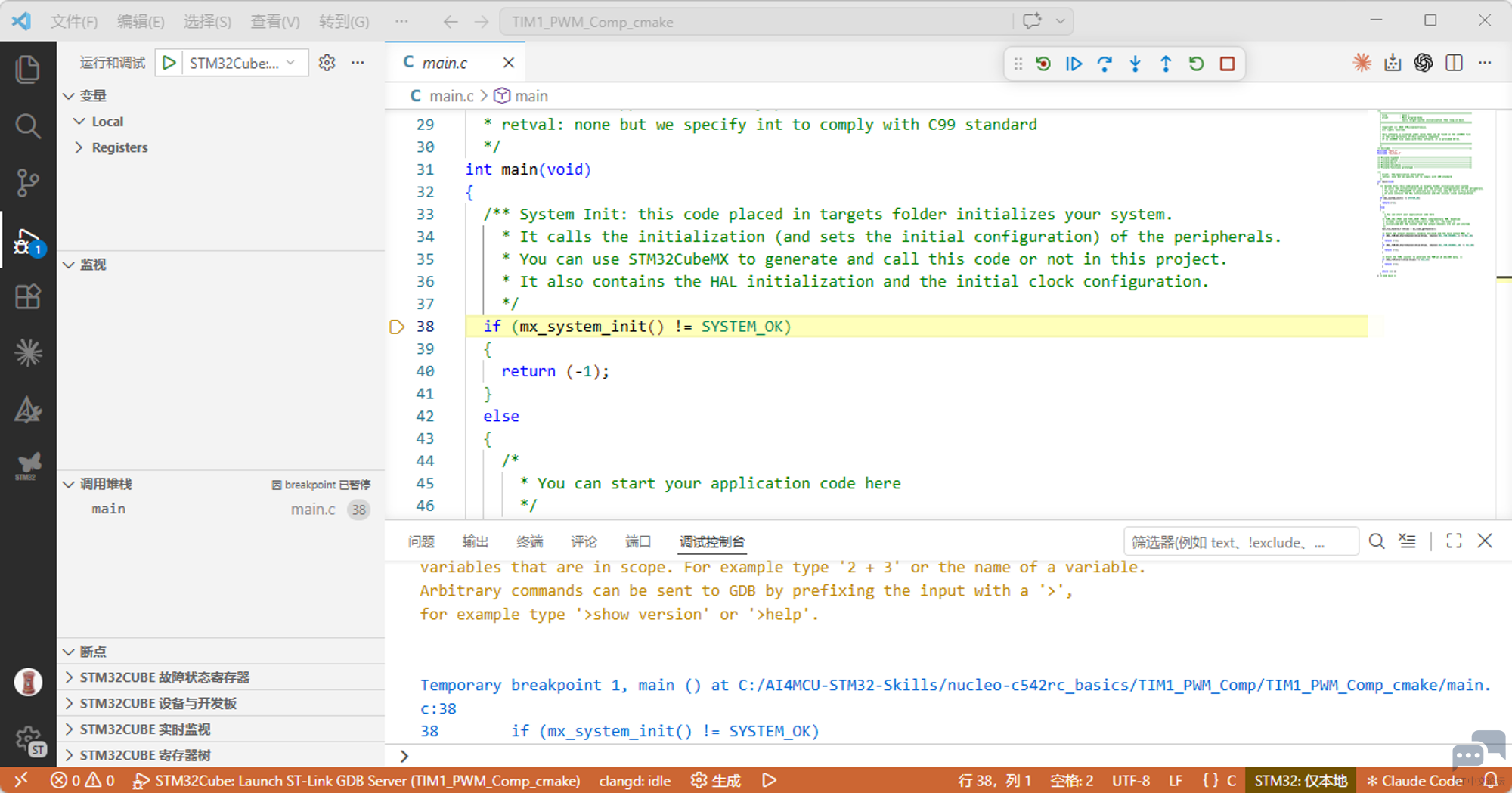The width and height of the screenshot is (1512, 793).
Task: Start debugging with green play button
Action: pos(169,63)
